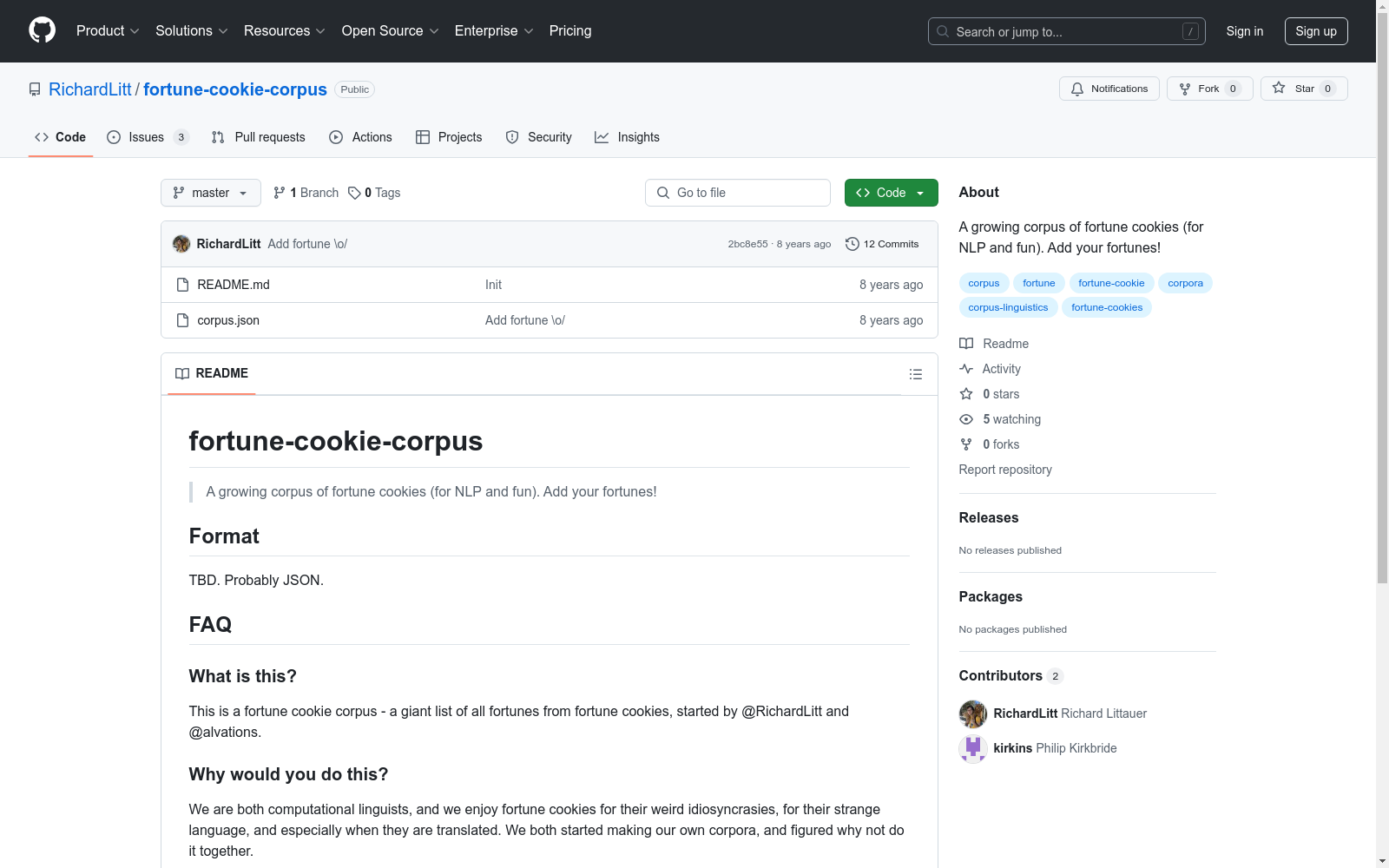
Task: Click the repository book icon beside RichardLitt
Action: pyautogui.click(x=35, y=89)
